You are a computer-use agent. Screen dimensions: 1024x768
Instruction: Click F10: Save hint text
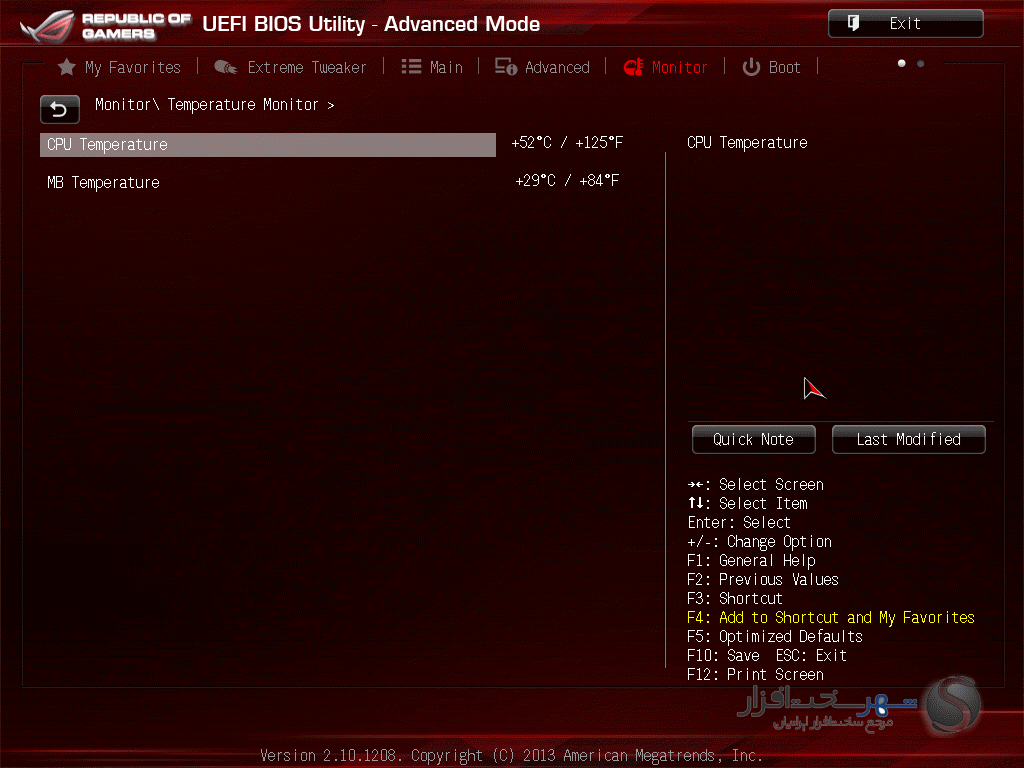723,656
